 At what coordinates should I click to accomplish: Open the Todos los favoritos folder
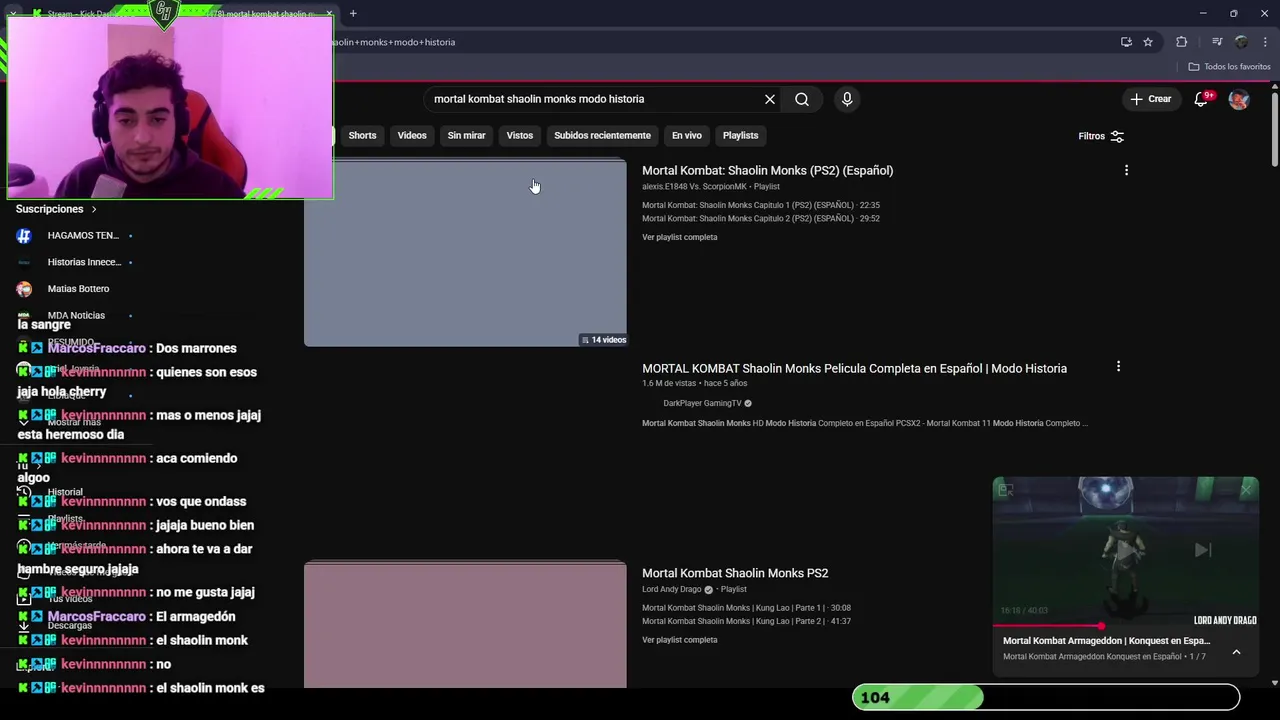pos(1229,66)
